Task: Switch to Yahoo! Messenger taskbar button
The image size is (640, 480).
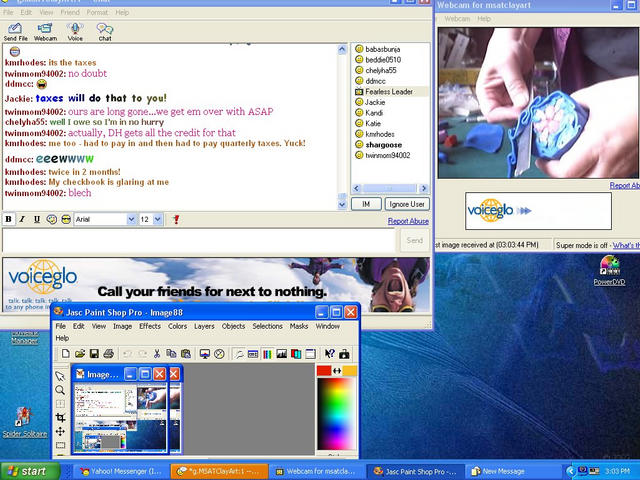Action: tap(122, 471)
